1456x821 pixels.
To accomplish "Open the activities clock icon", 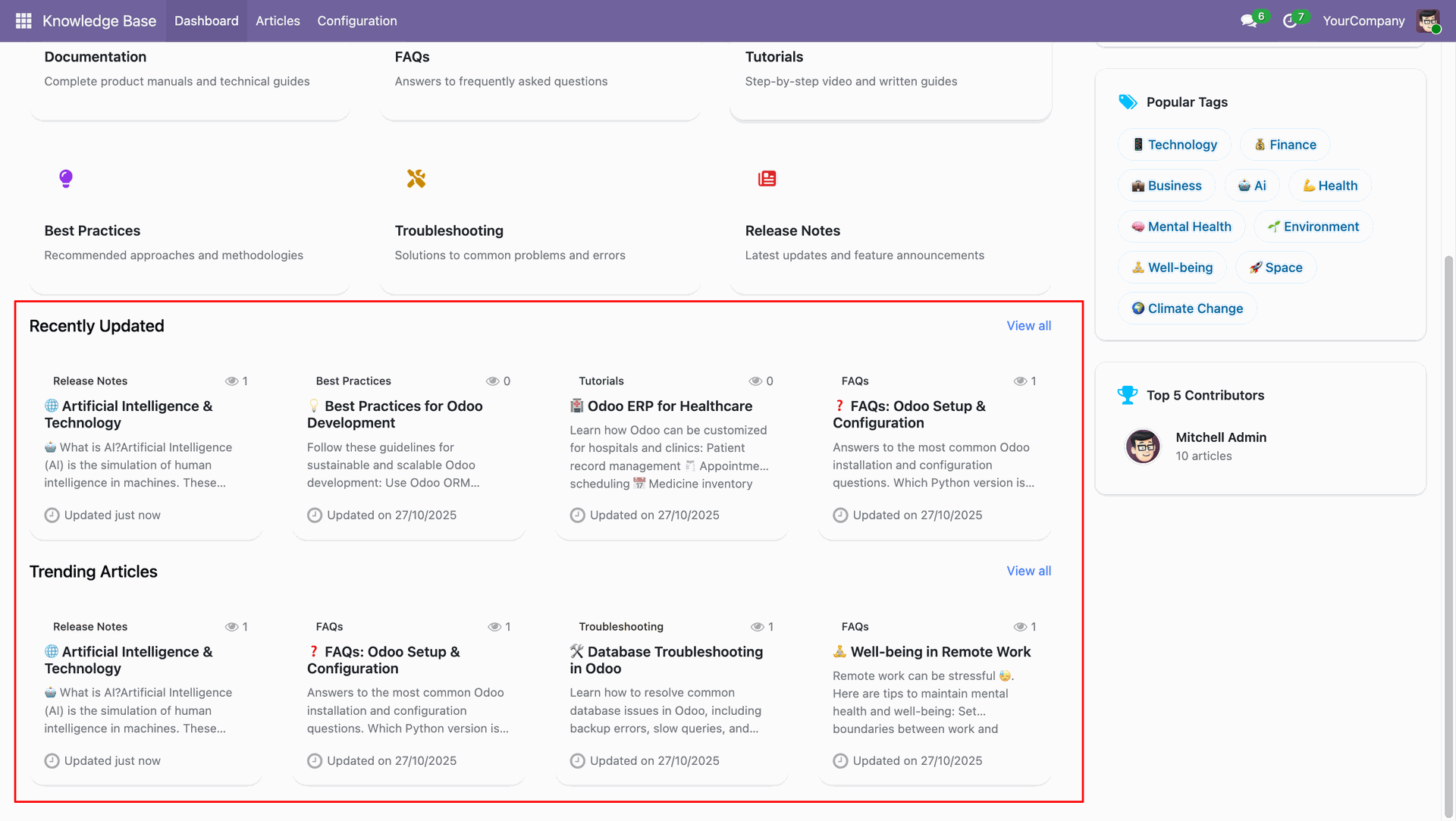I will pos(1289,21).
